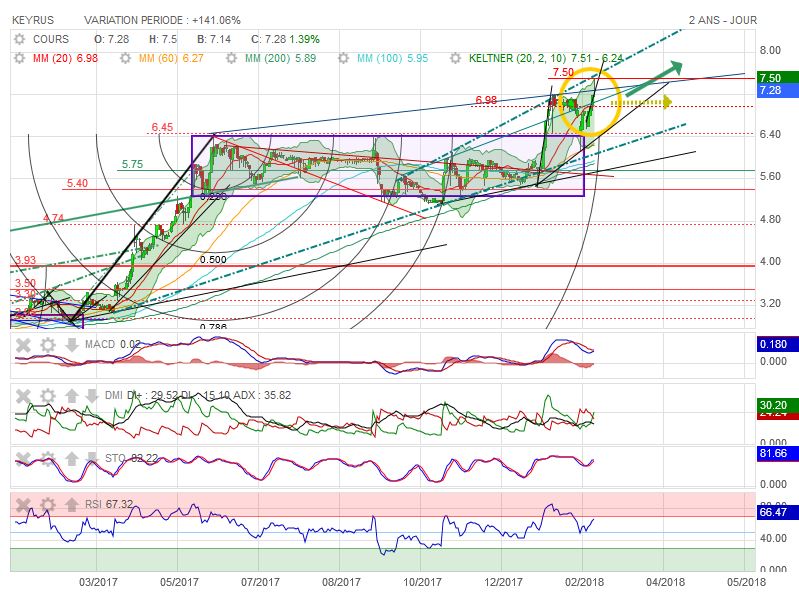The image size is (799, 596).
Task: Click the 6.40 price axis value
Action: click(770, 134)
